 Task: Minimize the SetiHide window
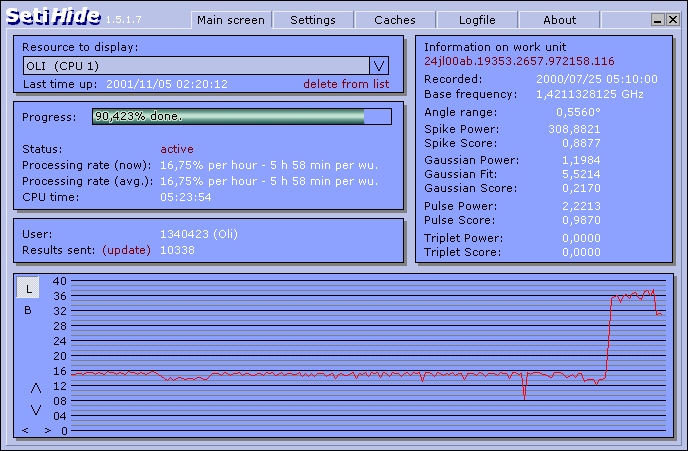click(657, 20)
